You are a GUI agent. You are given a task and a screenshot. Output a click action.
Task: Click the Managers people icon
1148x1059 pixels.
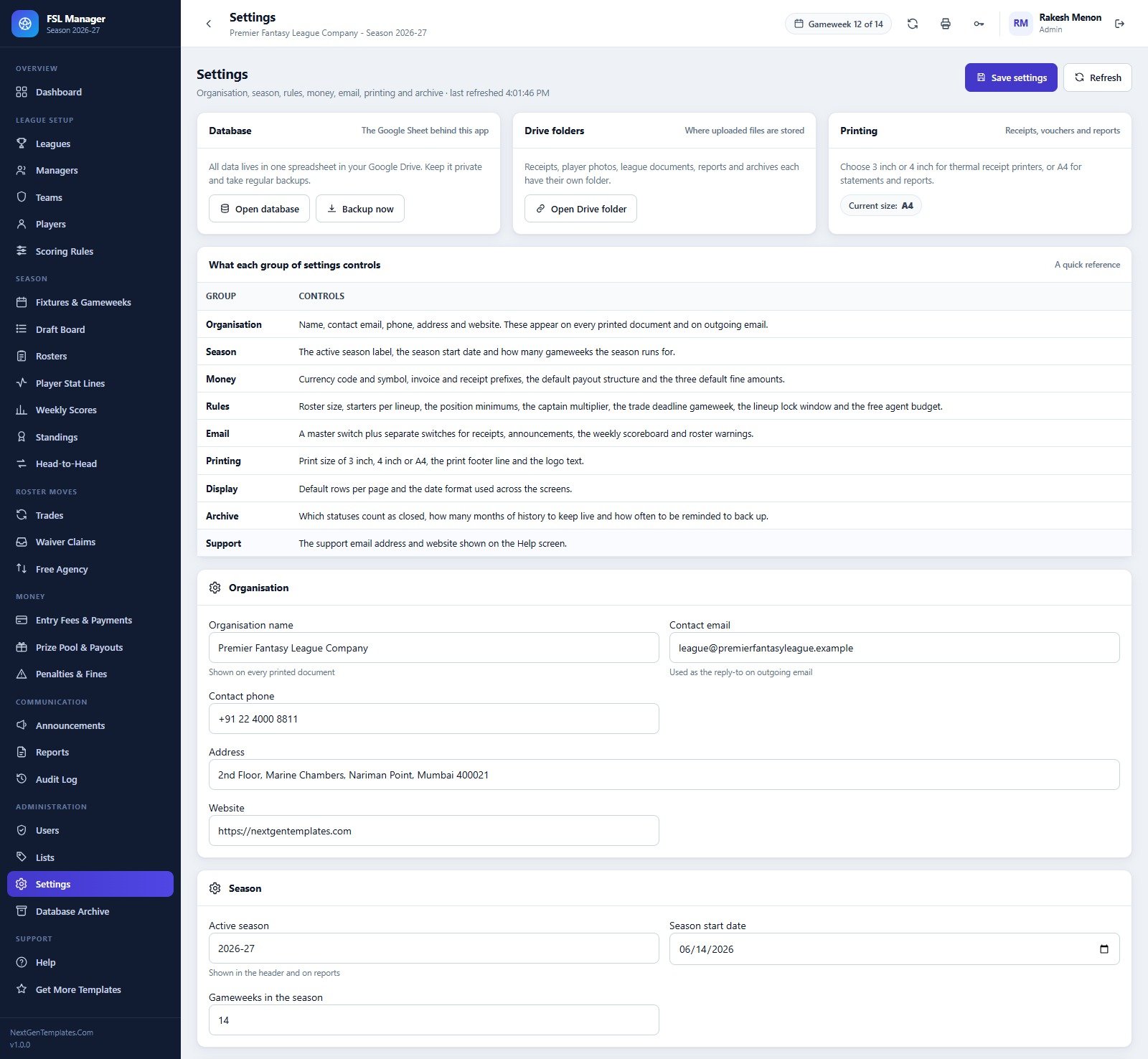22,170
